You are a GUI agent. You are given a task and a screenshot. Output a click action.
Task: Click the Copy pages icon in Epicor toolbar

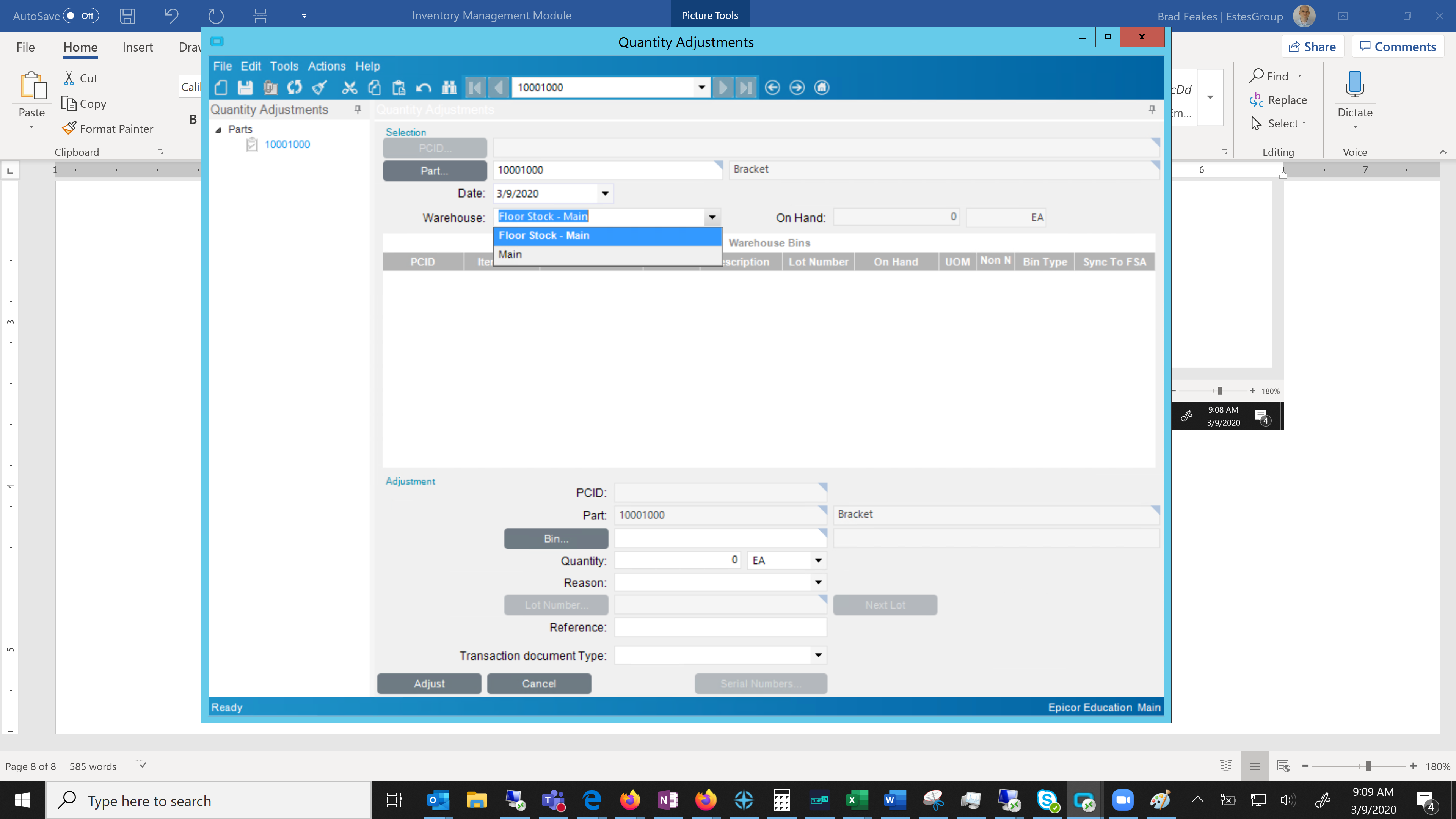[x=374, y=87]
